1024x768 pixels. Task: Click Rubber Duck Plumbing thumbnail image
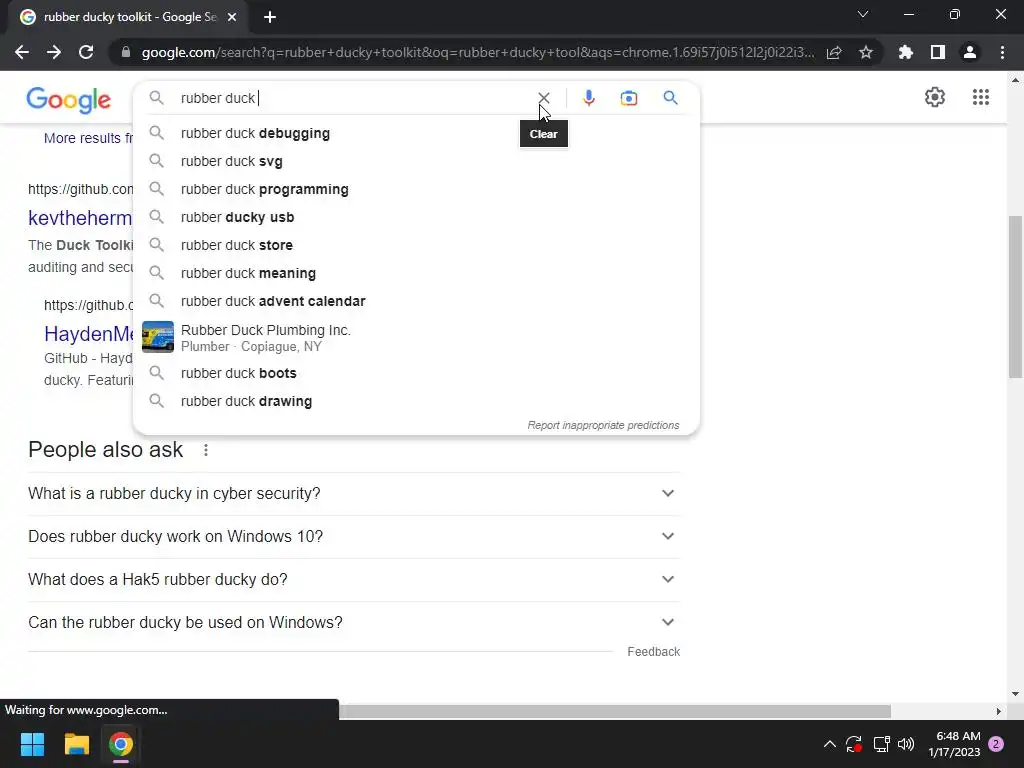158,337
